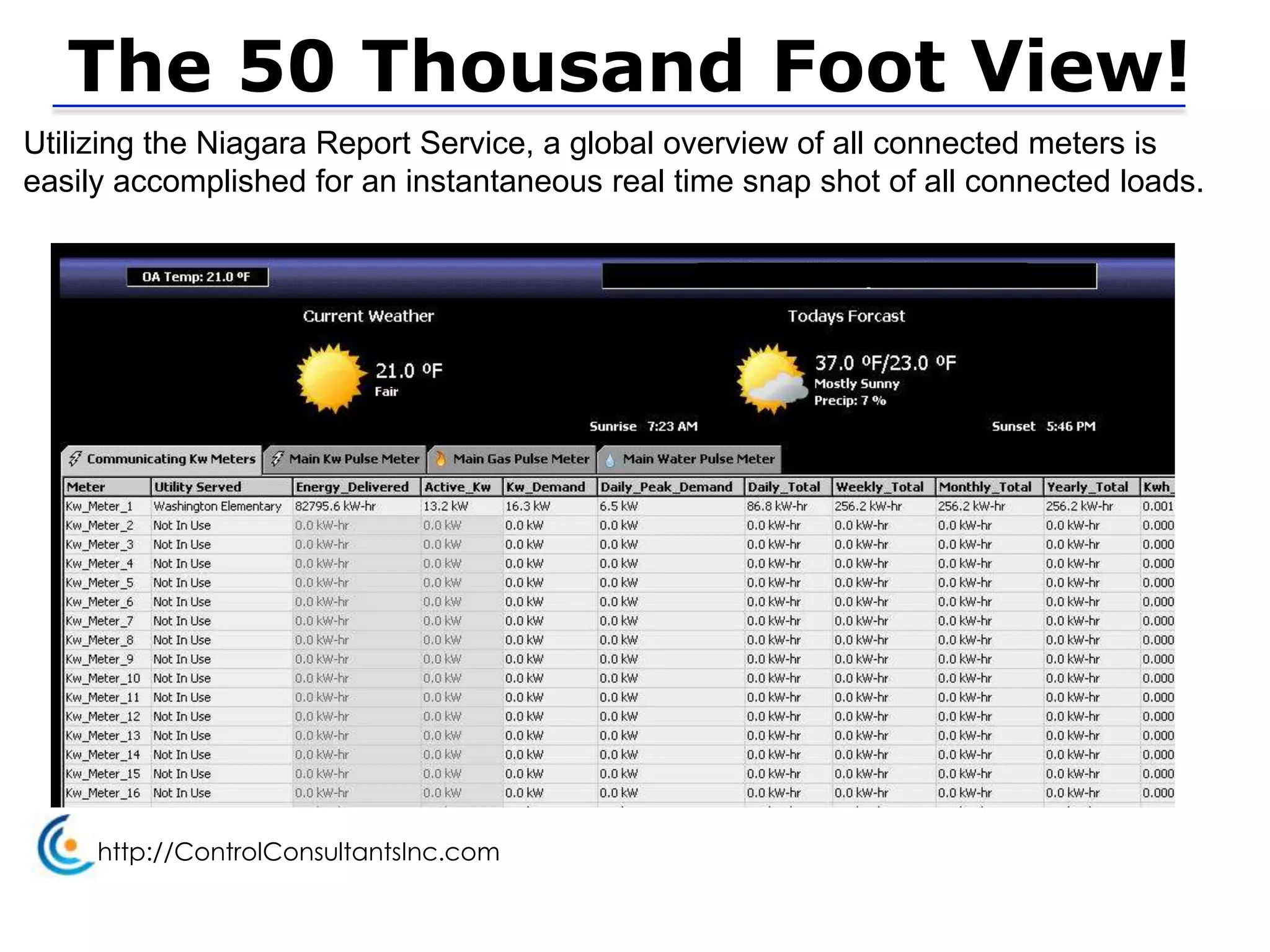Image resolution: width=1270 pixels, height=952 pixels.
Task: Click the Monthly_Total column header
Action: tap(985, 487)
